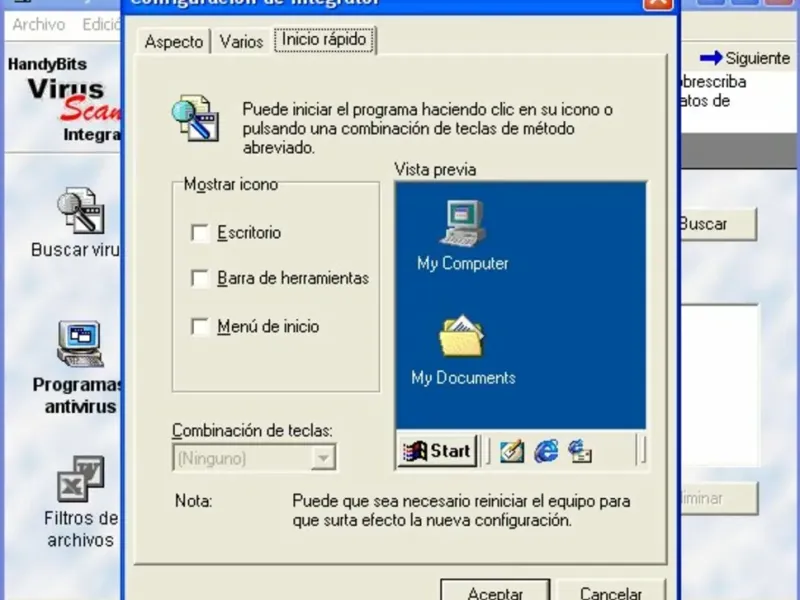
Task: Click Siguiente arrow in main window
Action: coord(745,58)
